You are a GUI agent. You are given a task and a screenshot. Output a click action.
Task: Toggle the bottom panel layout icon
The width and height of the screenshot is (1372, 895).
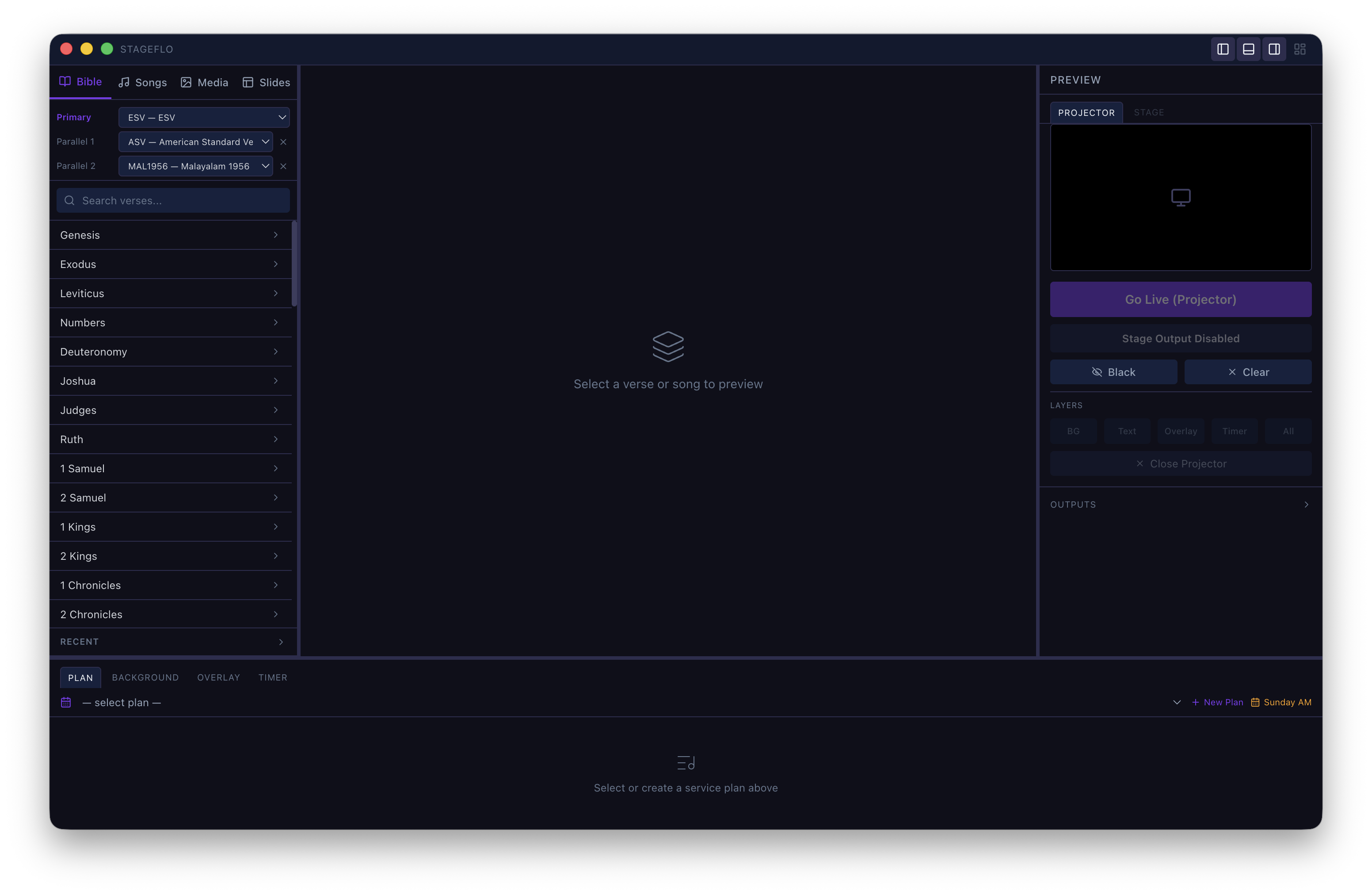coord(1249,49)
